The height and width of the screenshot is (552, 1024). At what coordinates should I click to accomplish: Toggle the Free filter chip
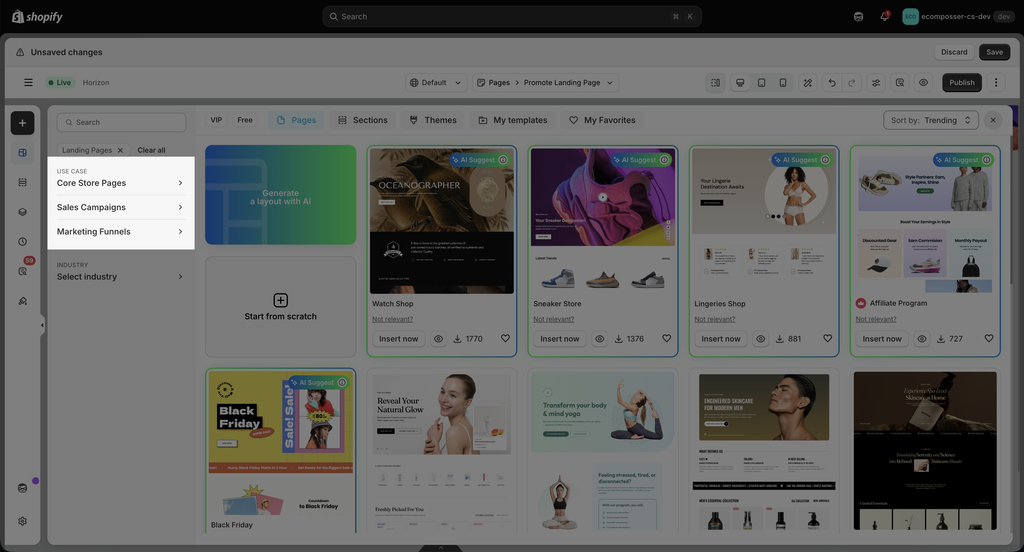click(x=245, y=120)
